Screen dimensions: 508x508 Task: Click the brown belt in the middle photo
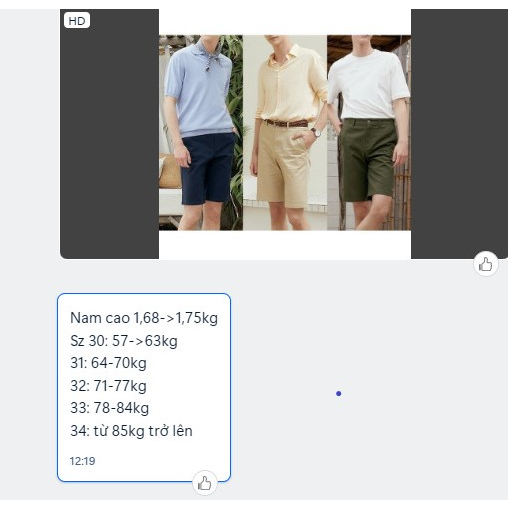tap(287, 123)
